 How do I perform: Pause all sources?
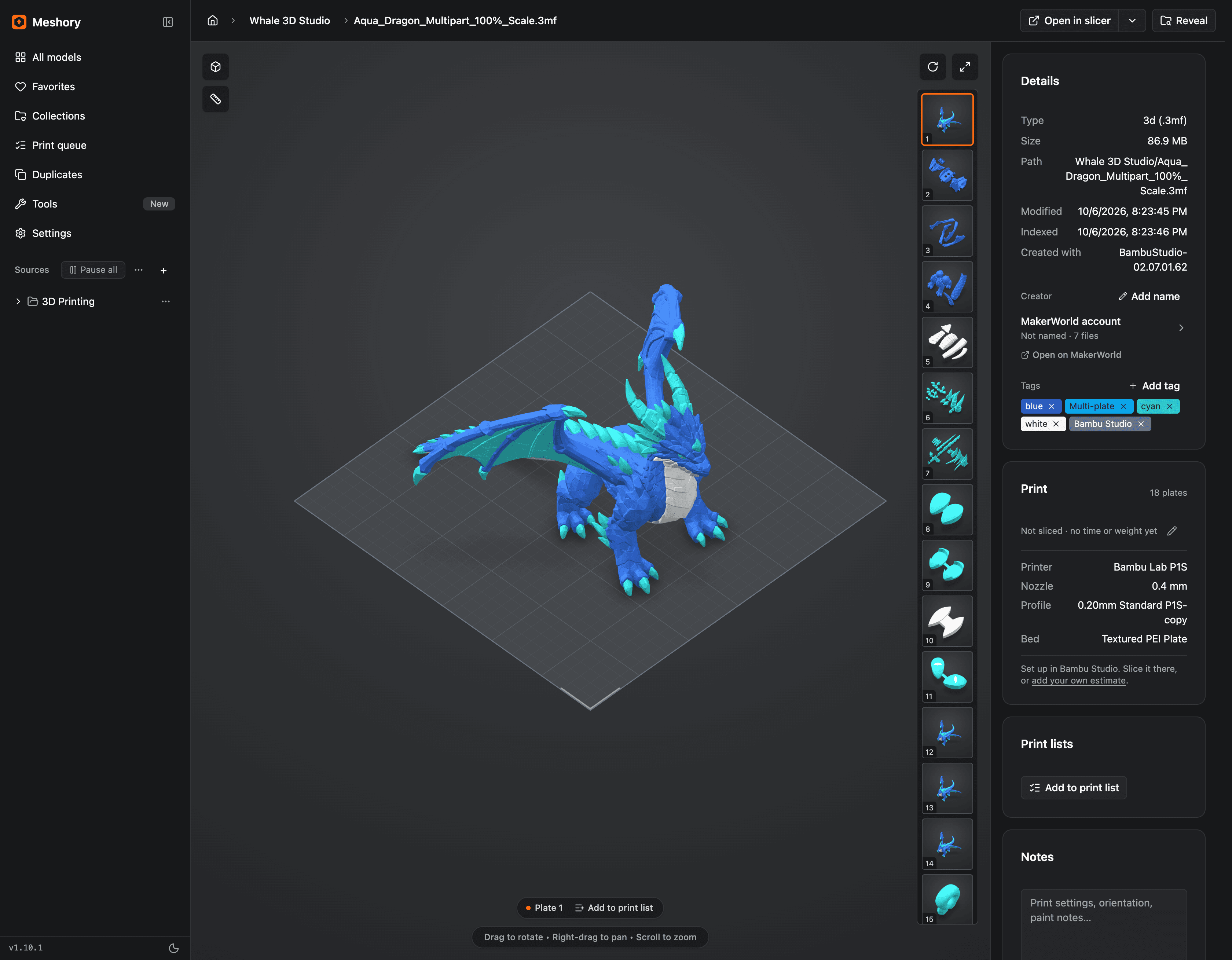(93, 270)
